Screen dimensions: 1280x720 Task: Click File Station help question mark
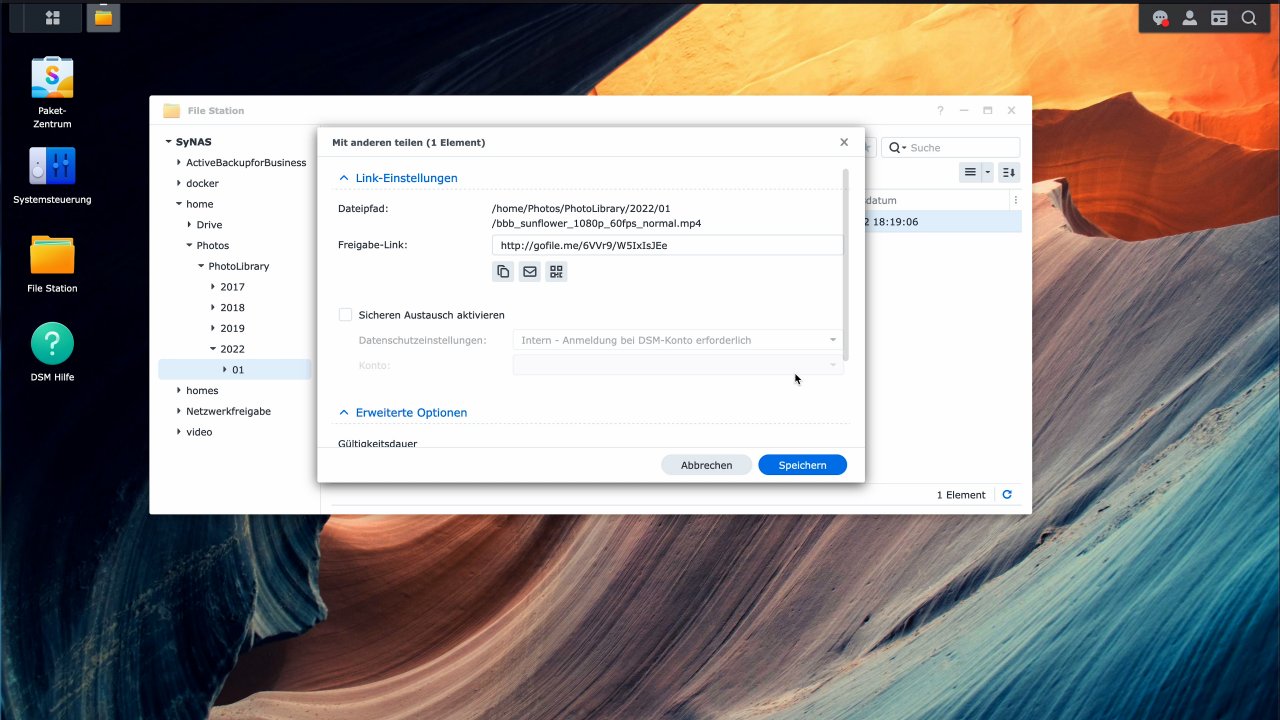tap(940, 110)
